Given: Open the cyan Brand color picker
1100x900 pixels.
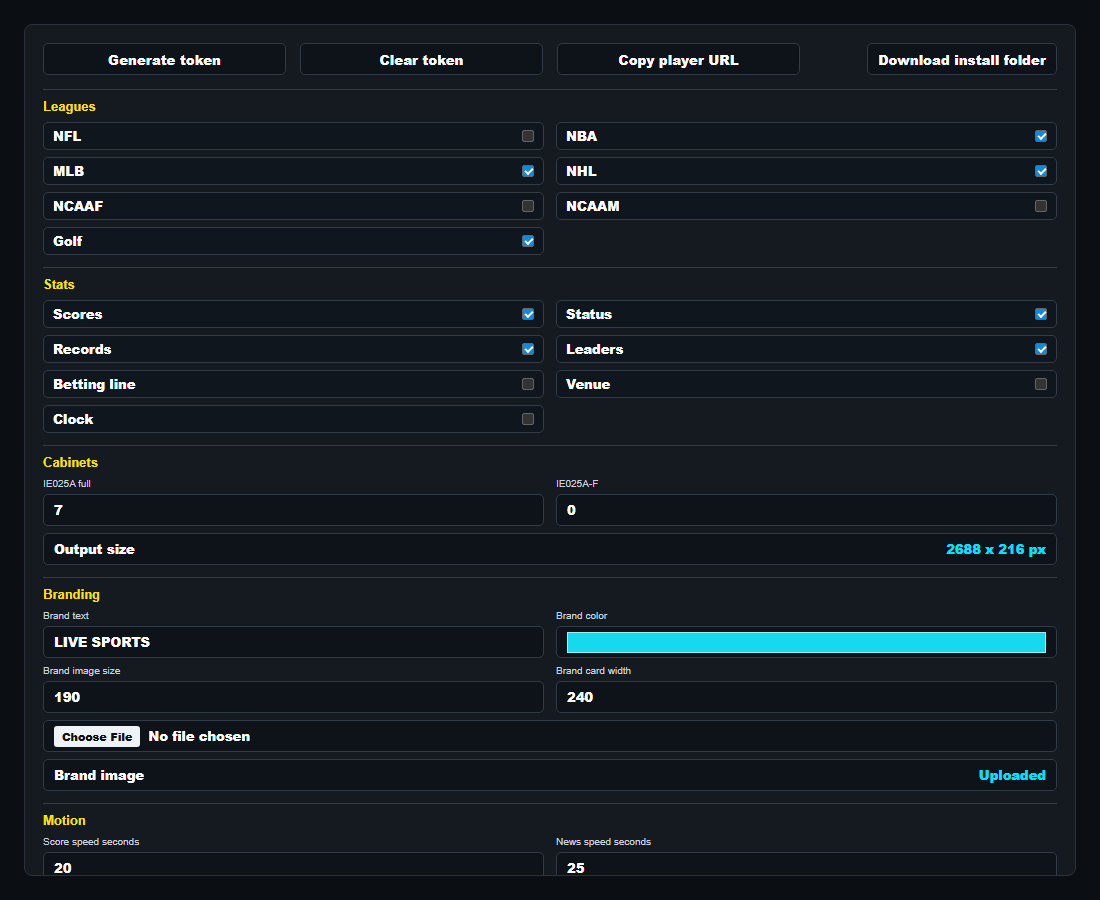Looking at the screenshot, I should coord(806,642).
